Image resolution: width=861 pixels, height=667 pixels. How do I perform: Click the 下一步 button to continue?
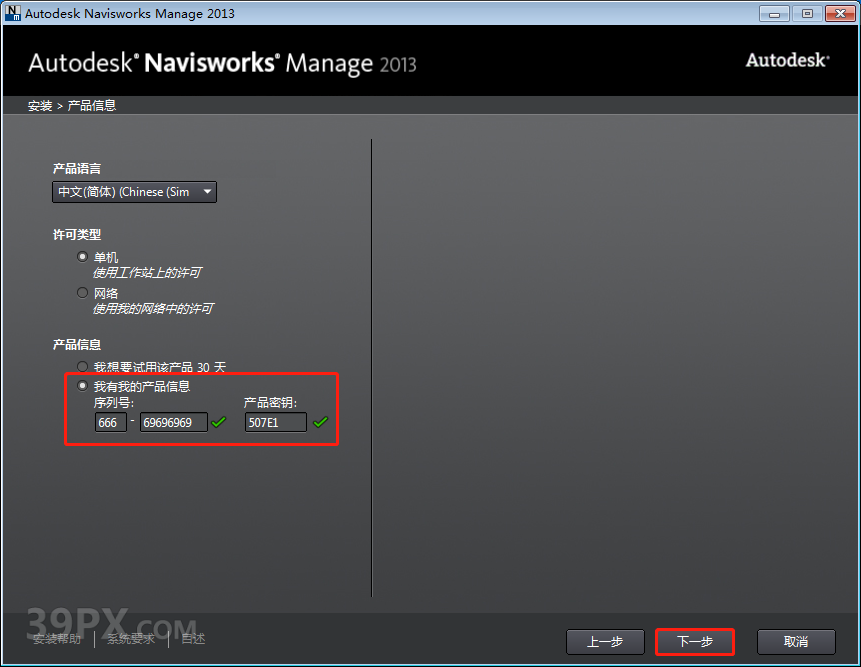(695, 642)
